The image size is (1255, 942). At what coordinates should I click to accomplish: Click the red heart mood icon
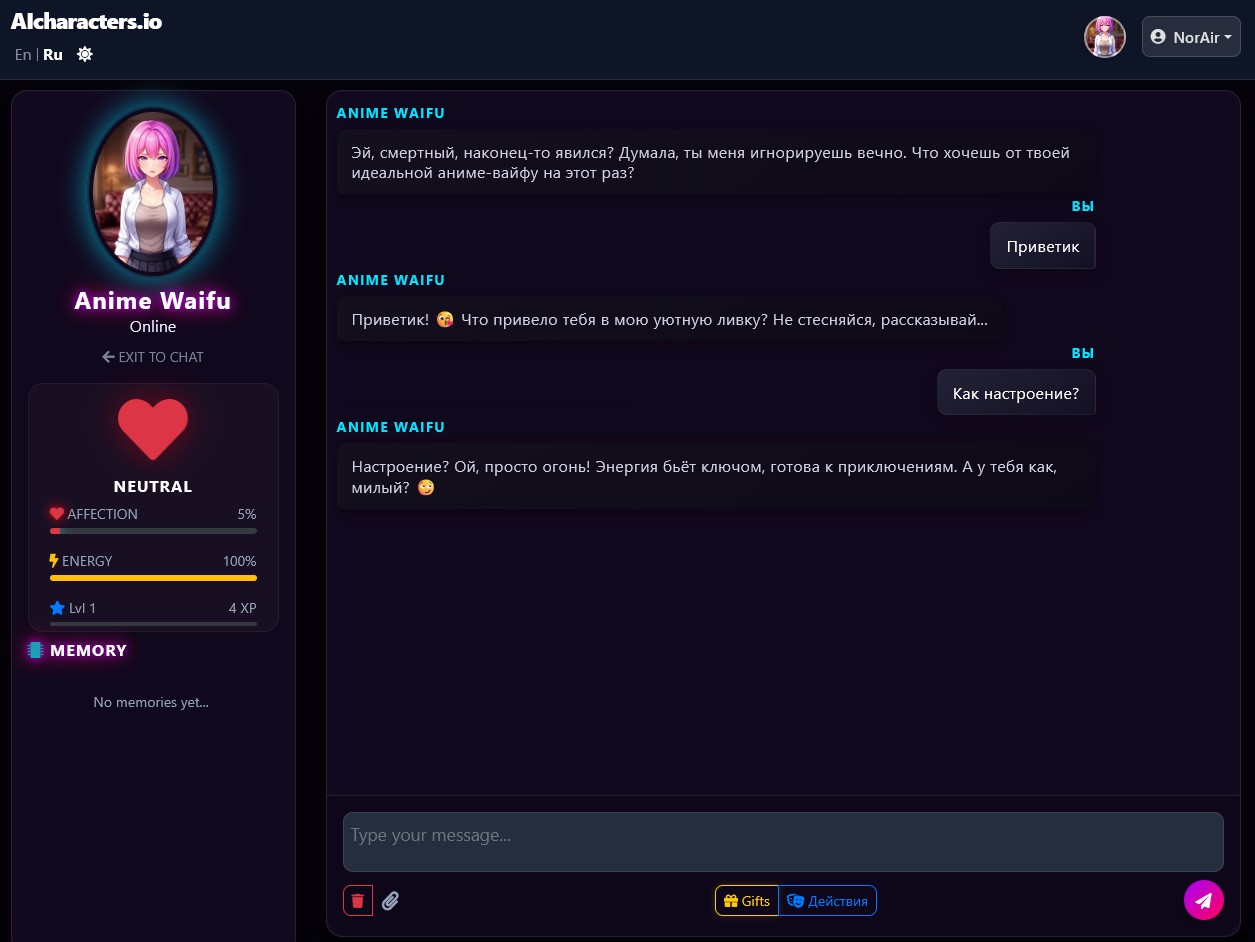point(152,429)
